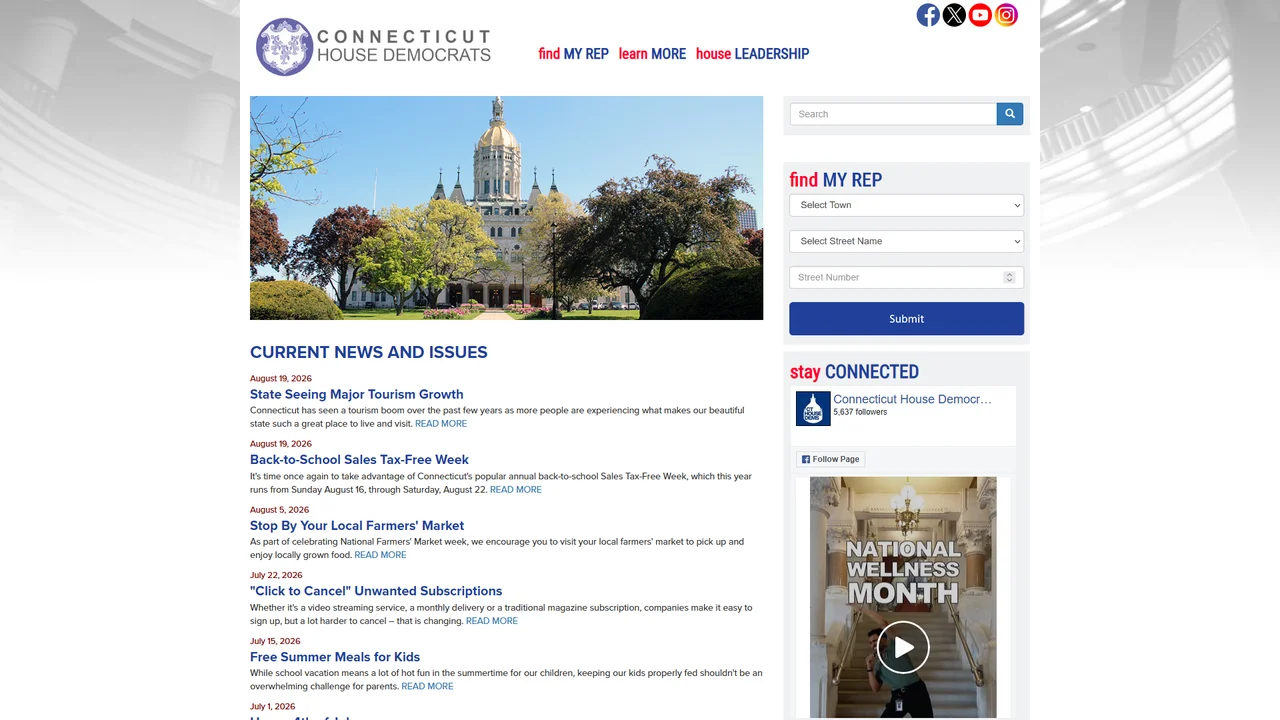
Task: Click the Connecticut House Democrats header text
Action: click(x=404, y=46)
